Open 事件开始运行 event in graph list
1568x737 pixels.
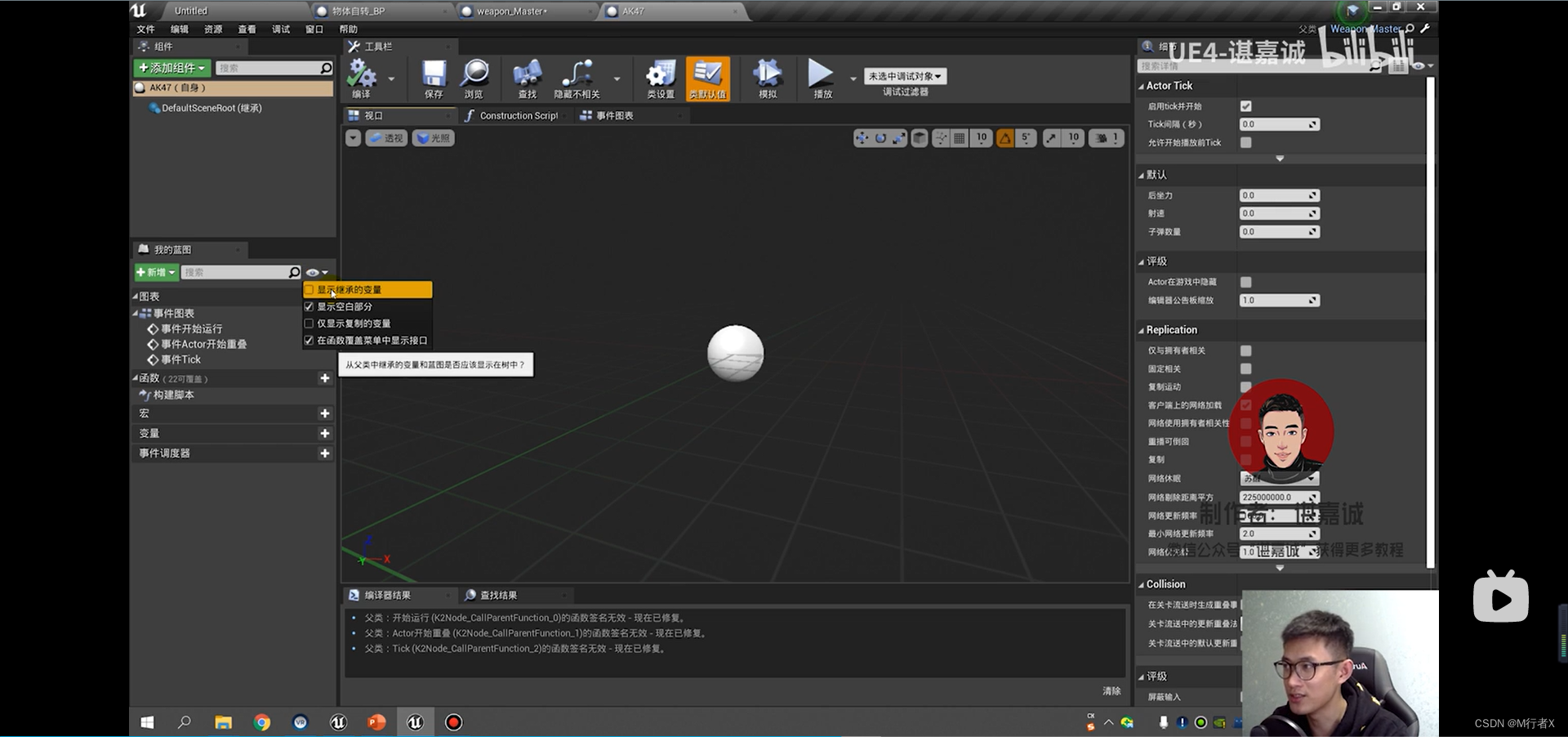pos(191,328)
